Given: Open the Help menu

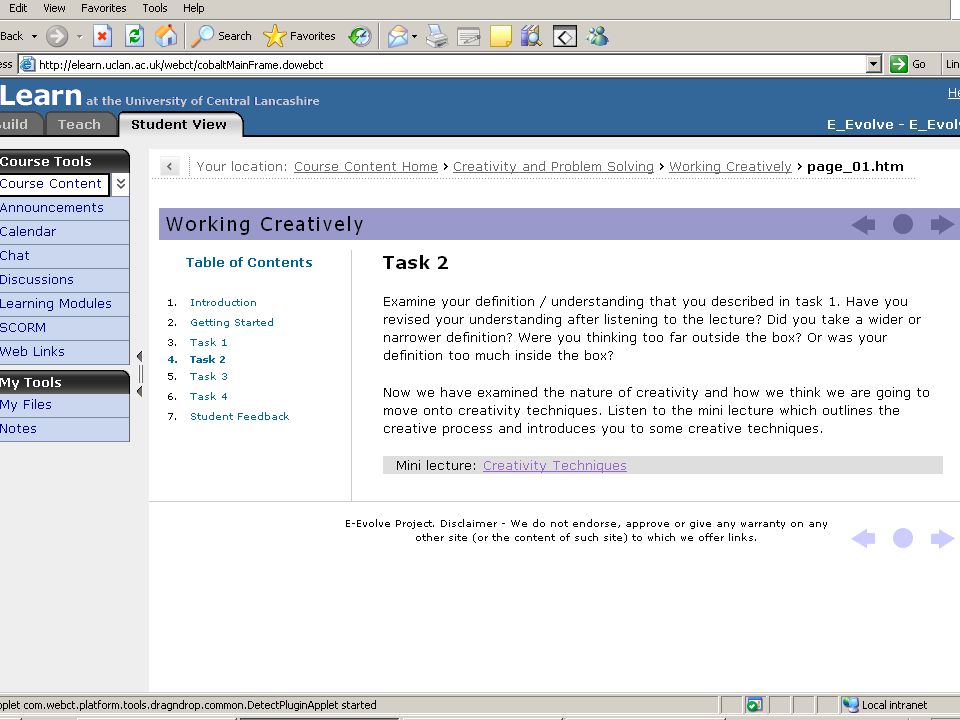Looking at the screenshot, I should [x=193, y=8].
